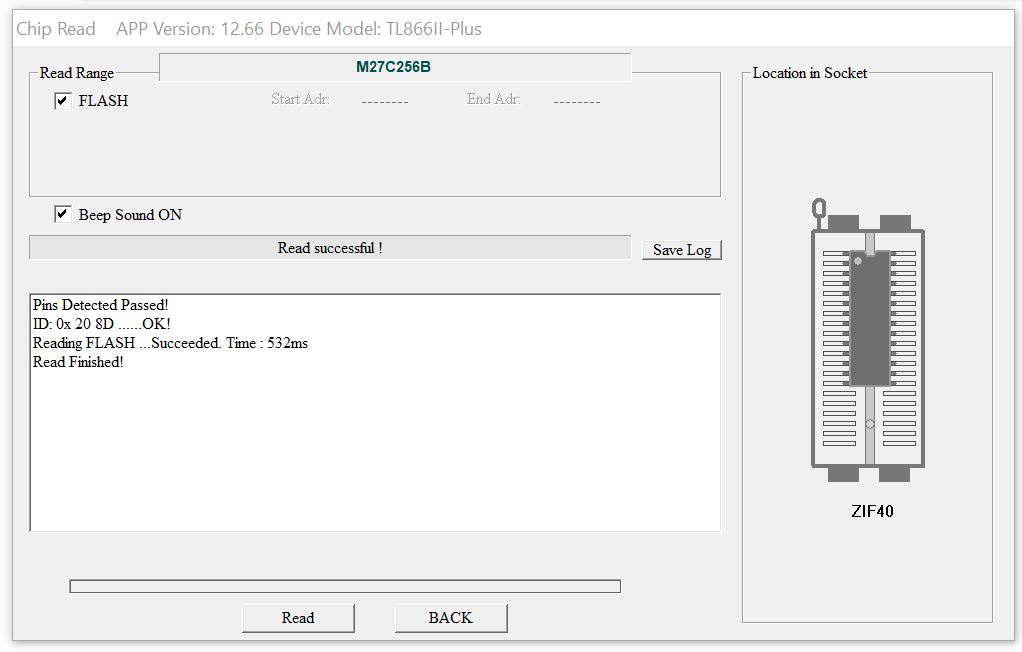The height and width of the screenshot is (652, 1022).
Task: Click the FLASH checkbox label text
Action: [103, 101]
